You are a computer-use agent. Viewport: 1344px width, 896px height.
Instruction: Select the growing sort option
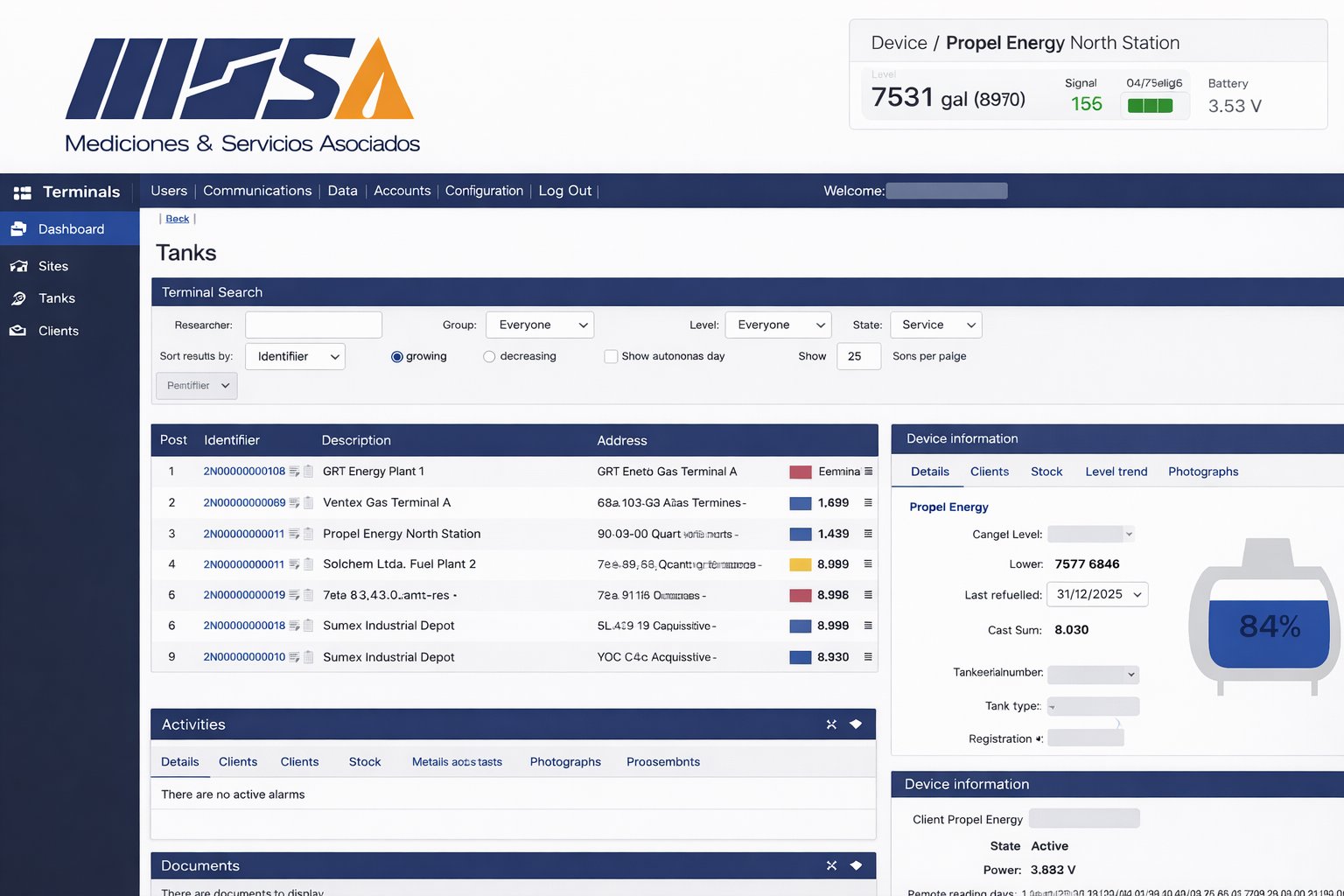397,356
